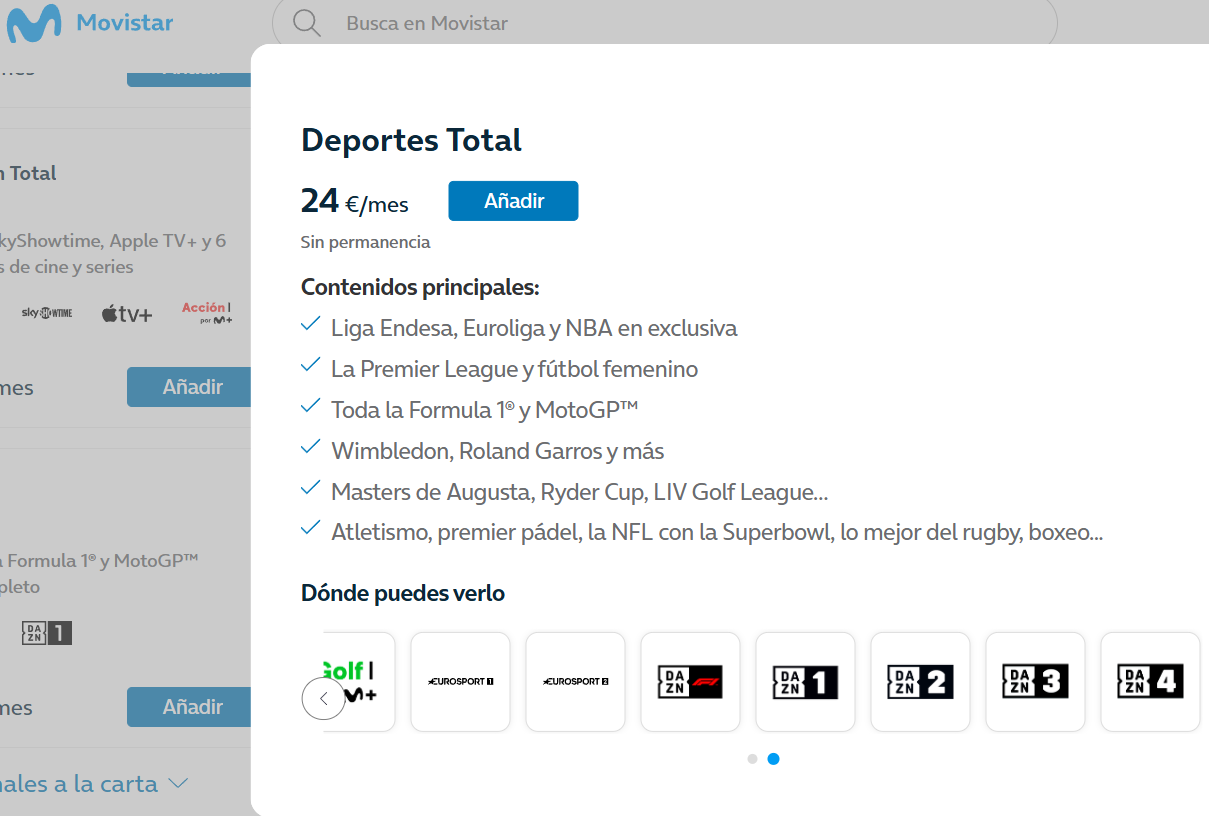This screenshot has height=816, width=1209.
Task: Select the DAZN 3 channel logo
Action: tap(1035, 681)
